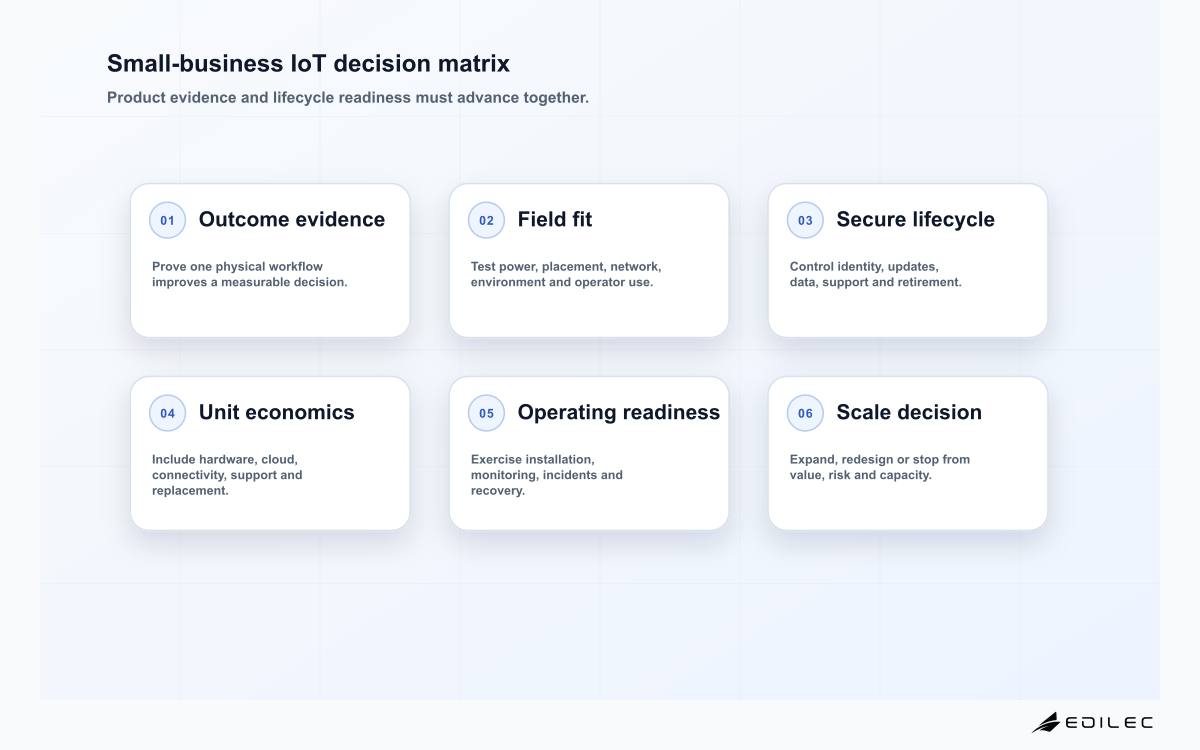Click the 'Prove one physical workflow' description
This screenshot has width=1200, height=750.
point(250,274)
